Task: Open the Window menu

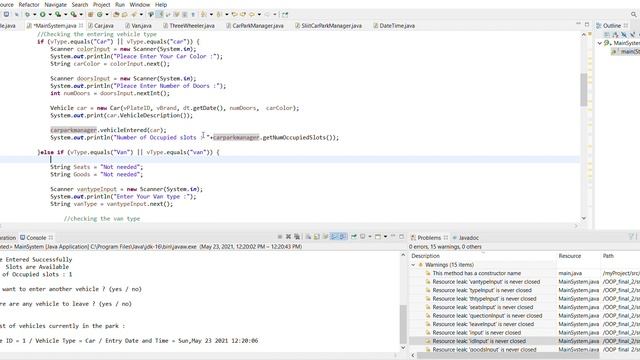Action: click(x=140, y=4)
